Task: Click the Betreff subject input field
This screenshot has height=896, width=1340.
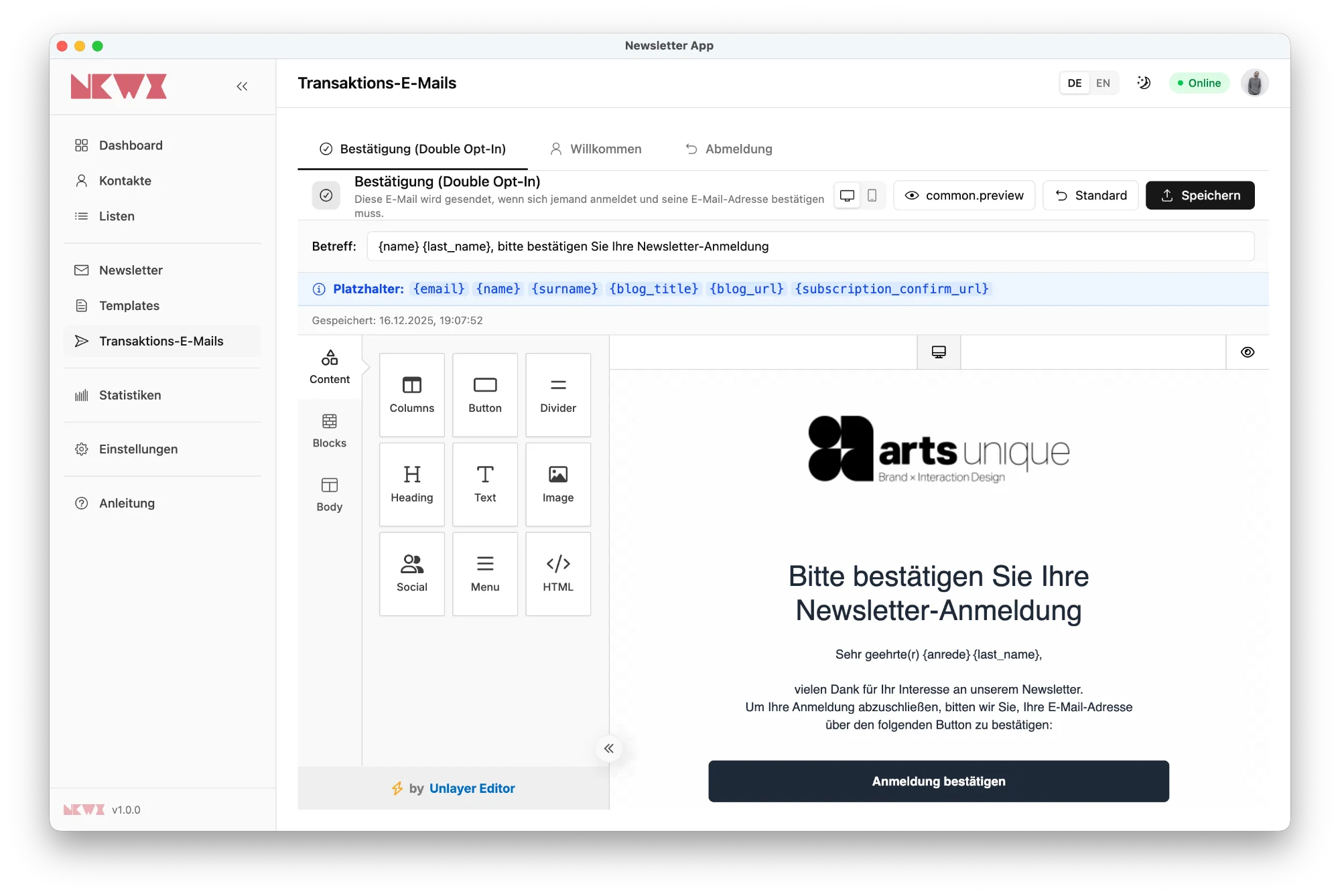Action: tap(809, 246)
